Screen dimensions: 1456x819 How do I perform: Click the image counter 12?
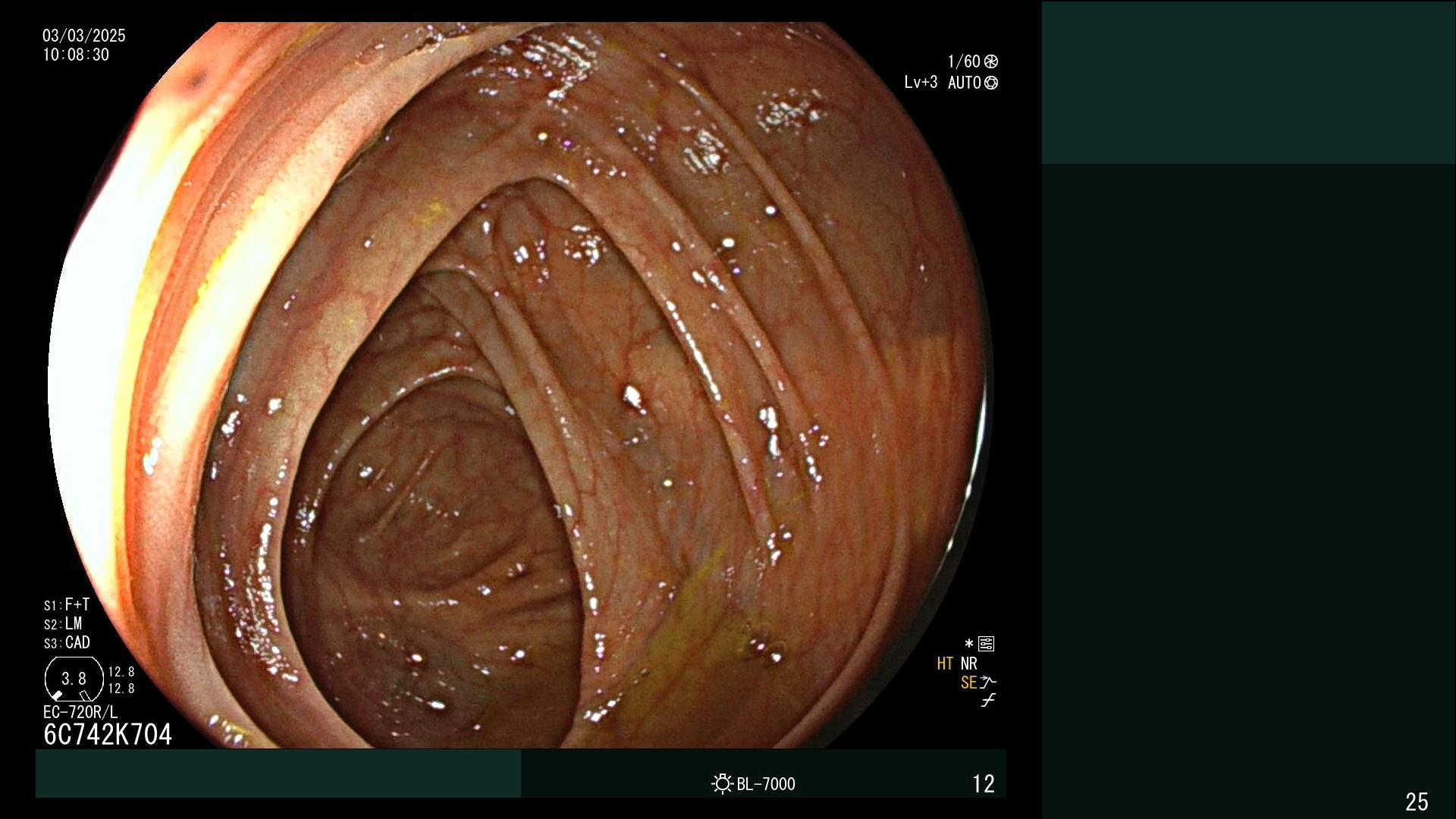984,783
